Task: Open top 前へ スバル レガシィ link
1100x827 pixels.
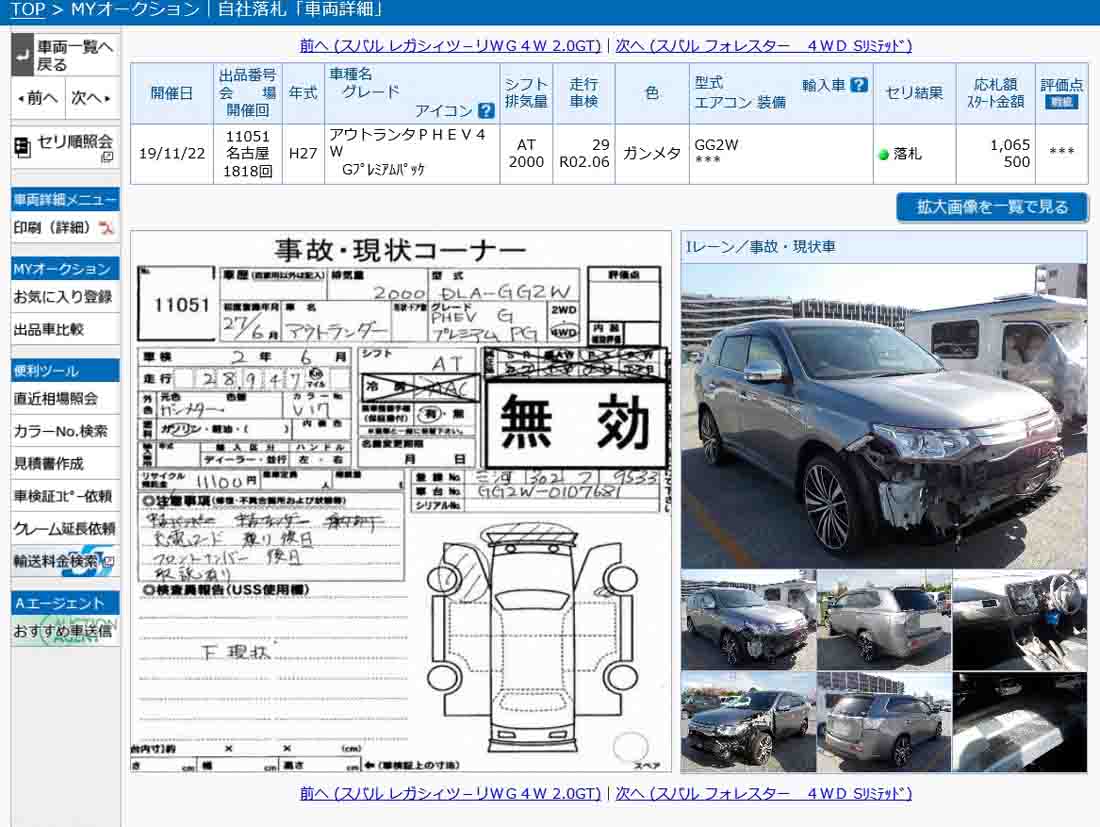Action: [450, 46]
